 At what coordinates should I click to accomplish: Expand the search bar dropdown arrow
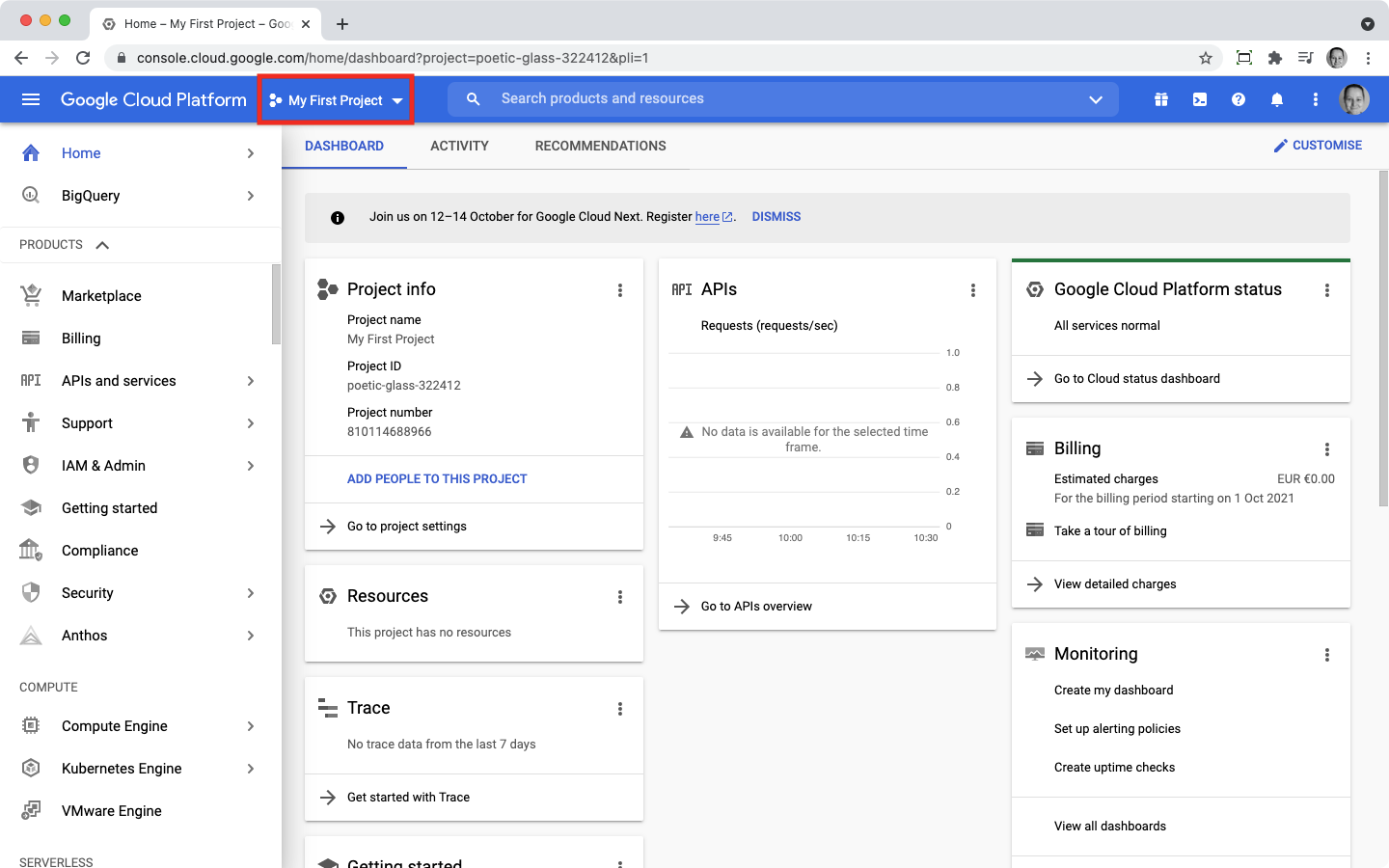(1096, 99)
